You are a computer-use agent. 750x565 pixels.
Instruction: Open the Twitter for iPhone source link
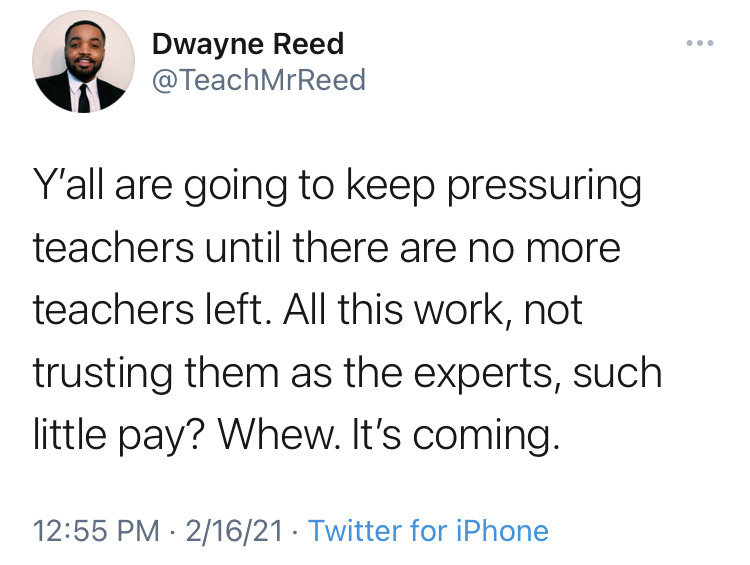428,530
